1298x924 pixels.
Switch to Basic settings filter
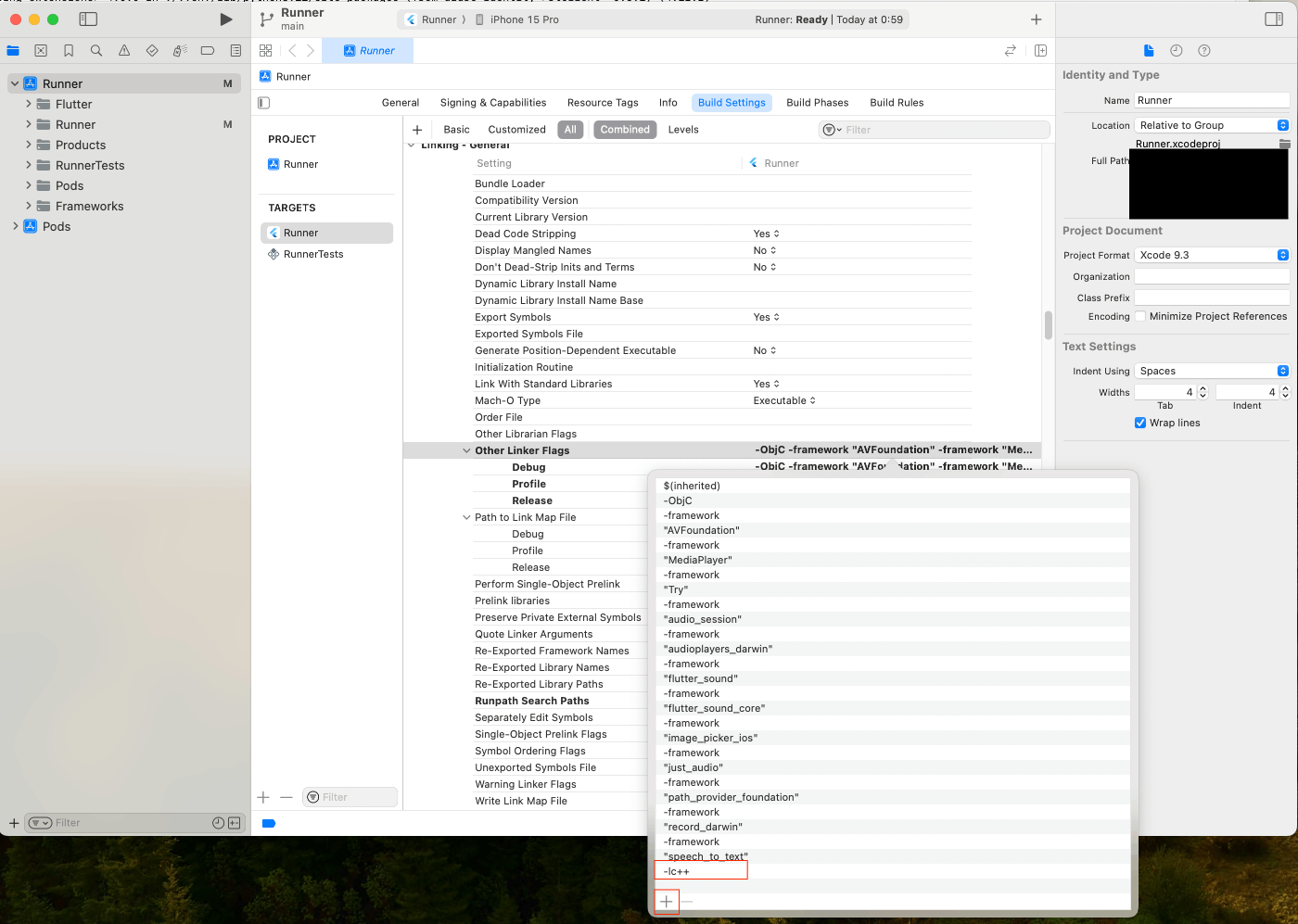(457, 130)
